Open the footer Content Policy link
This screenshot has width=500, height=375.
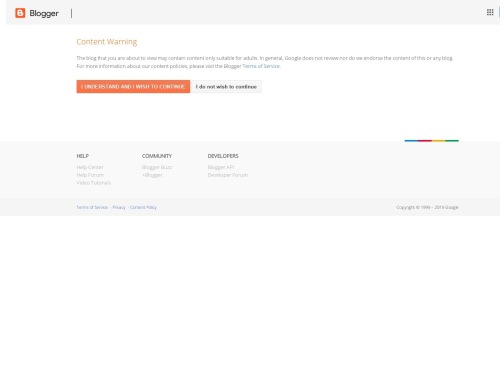143,207
